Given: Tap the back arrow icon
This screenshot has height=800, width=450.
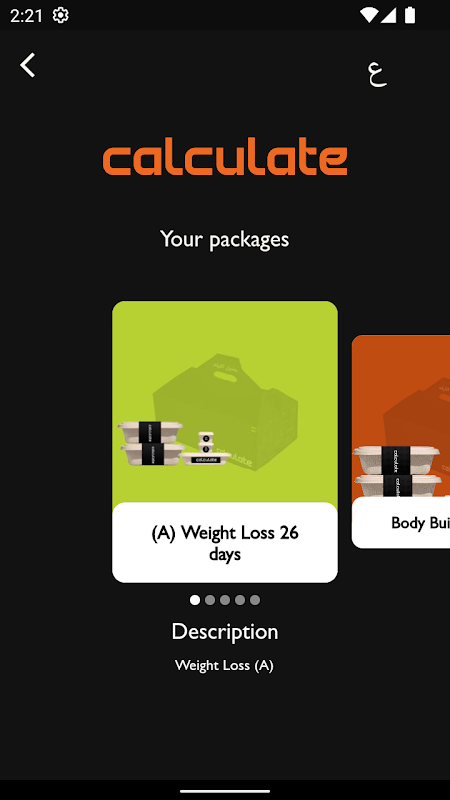Looking at the screenshot, I should click(x=28, y=65).
